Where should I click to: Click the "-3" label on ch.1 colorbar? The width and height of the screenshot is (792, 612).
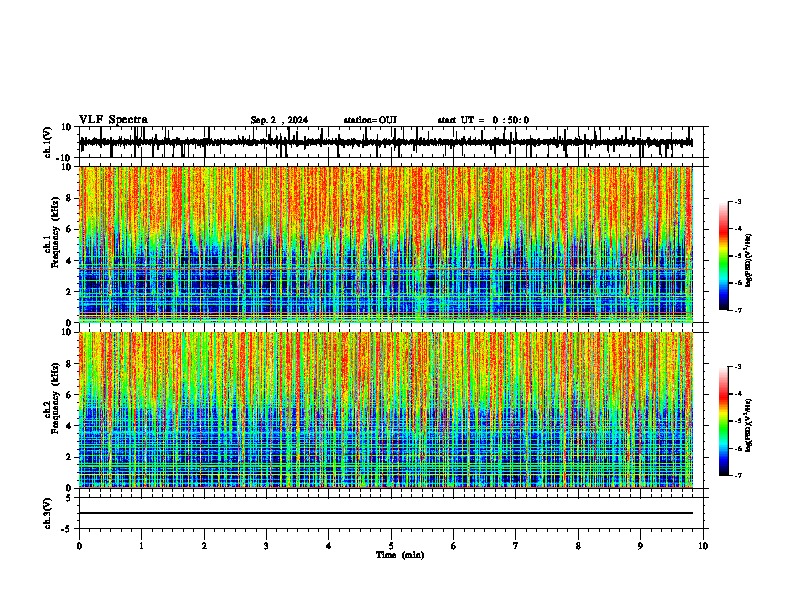pyautogui.click(x=738, y=201)
